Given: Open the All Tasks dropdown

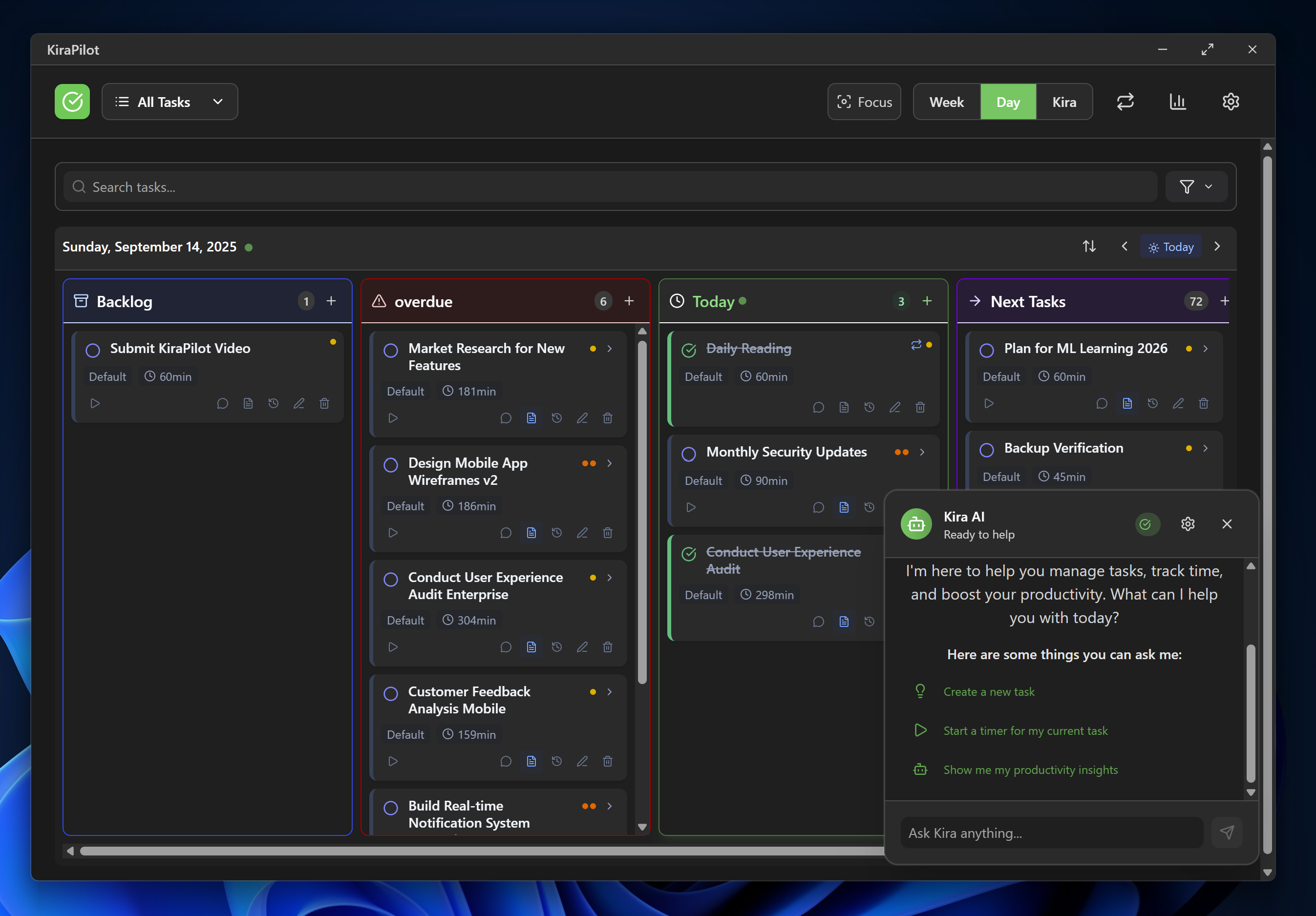Looking at the screenshot, I should [x=170, y=102].
